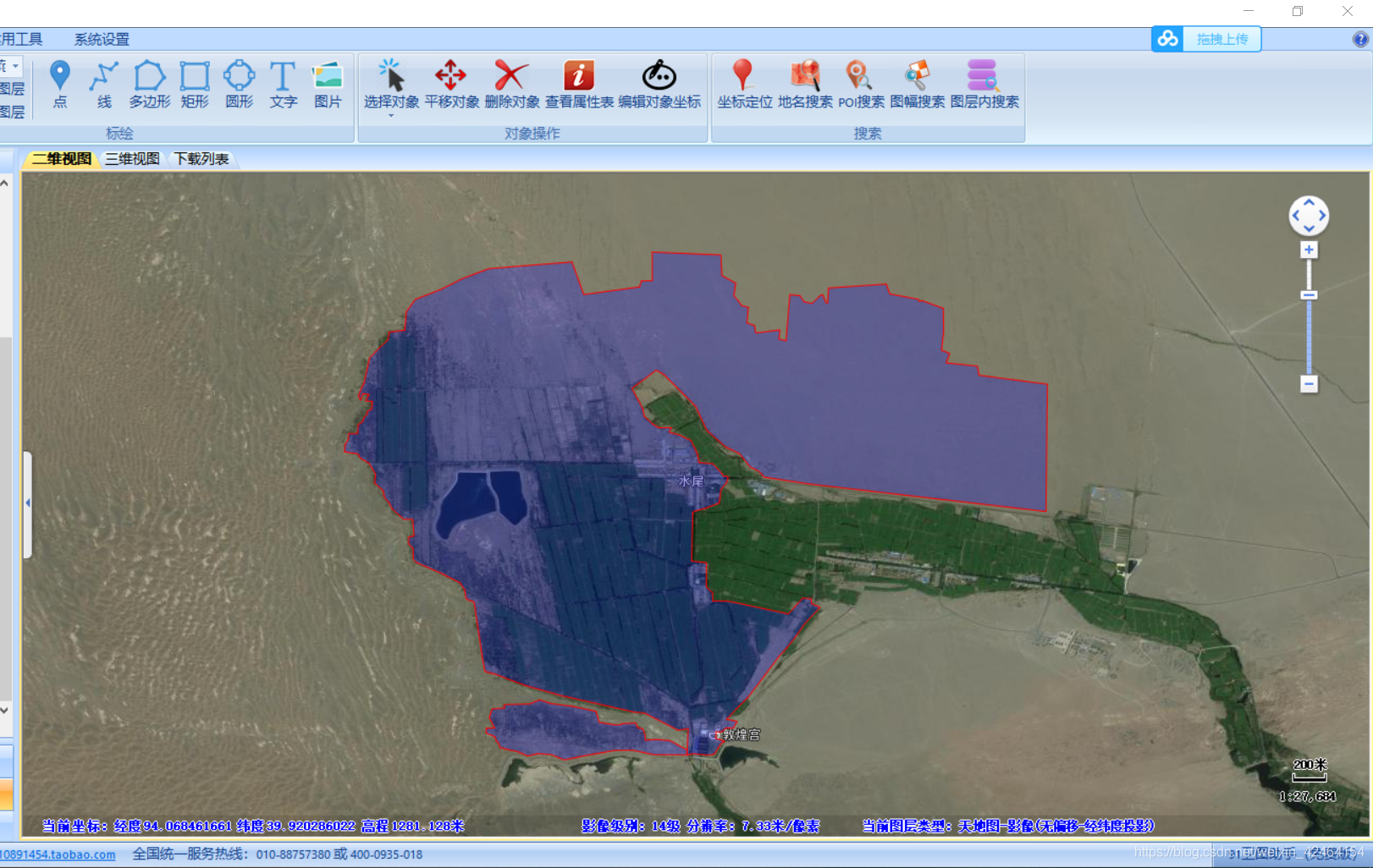Screen dimensions: 1373x868
Task: Open the 系统设置 menu
Action: pyautogui.click(x=102, y=39)
